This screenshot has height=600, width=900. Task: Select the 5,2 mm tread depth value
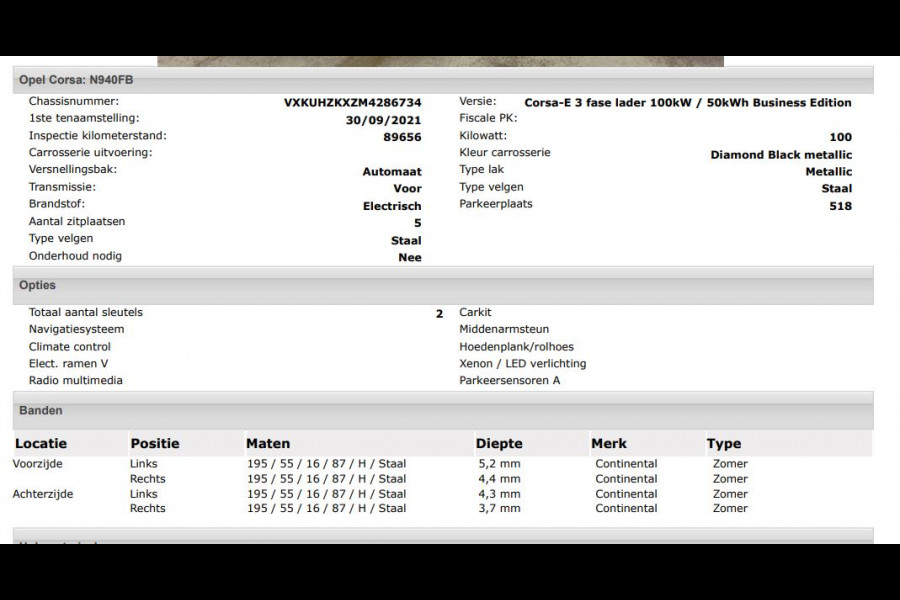pyautogui.click(x=499, y=464)
